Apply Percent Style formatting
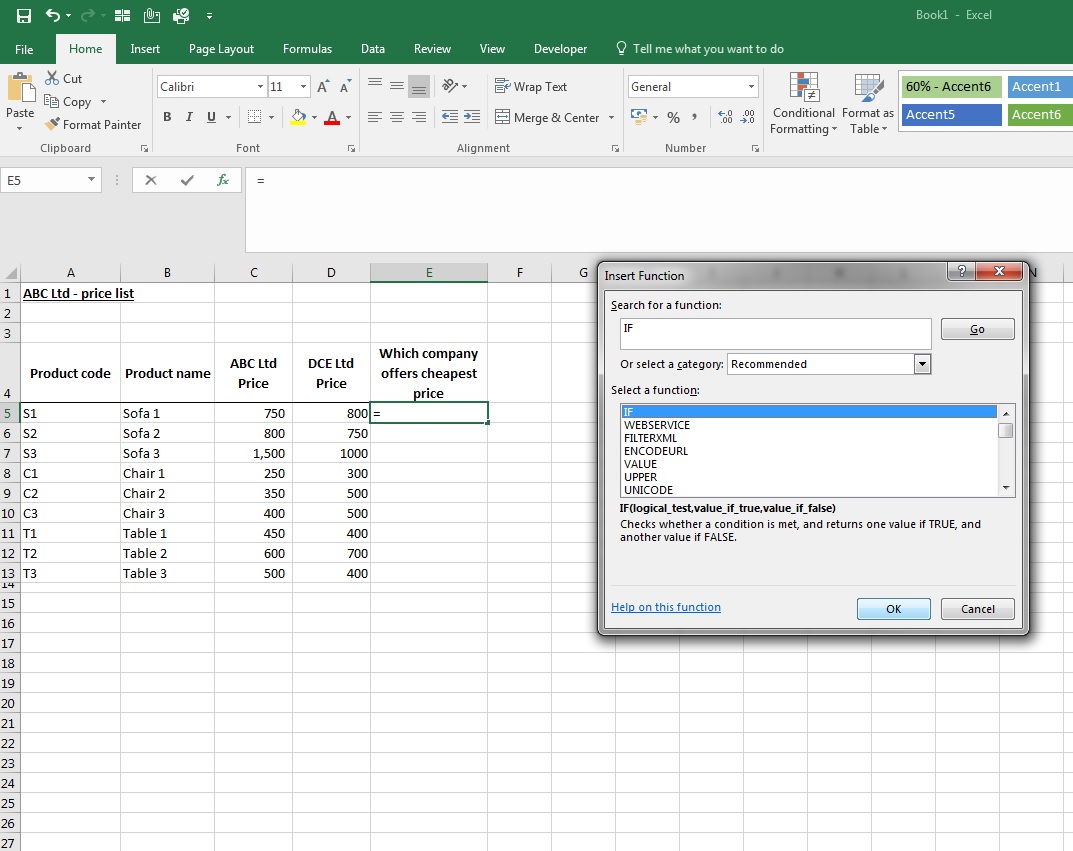 click(x=674, y=118)
